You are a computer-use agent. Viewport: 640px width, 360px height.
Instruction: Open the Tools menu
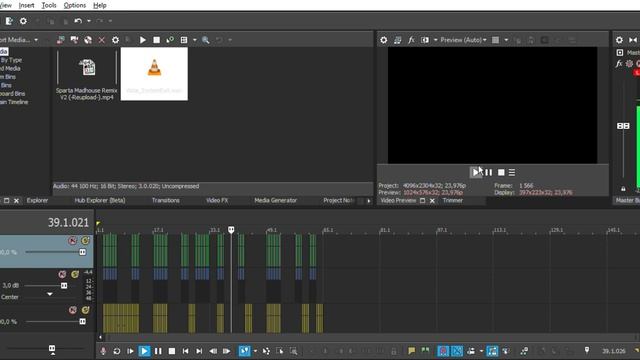click(49, 5)
